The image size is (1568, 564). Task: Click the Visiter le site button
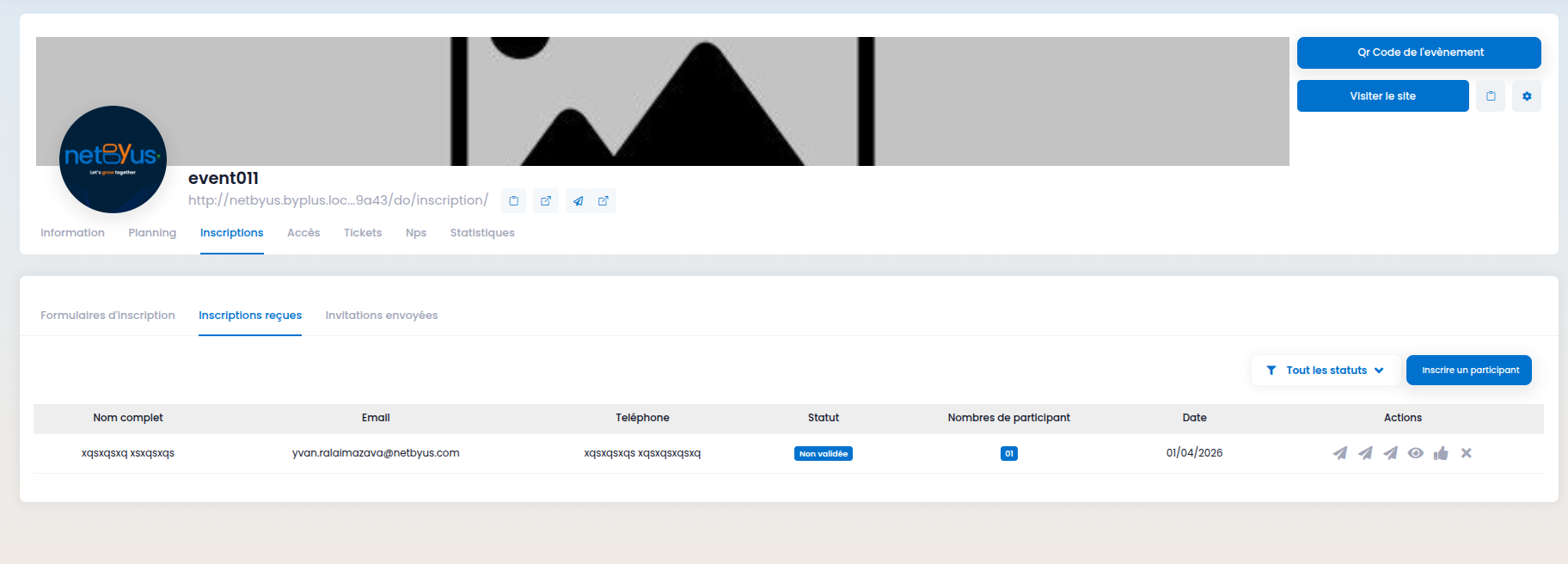[x=1382, y=96]
